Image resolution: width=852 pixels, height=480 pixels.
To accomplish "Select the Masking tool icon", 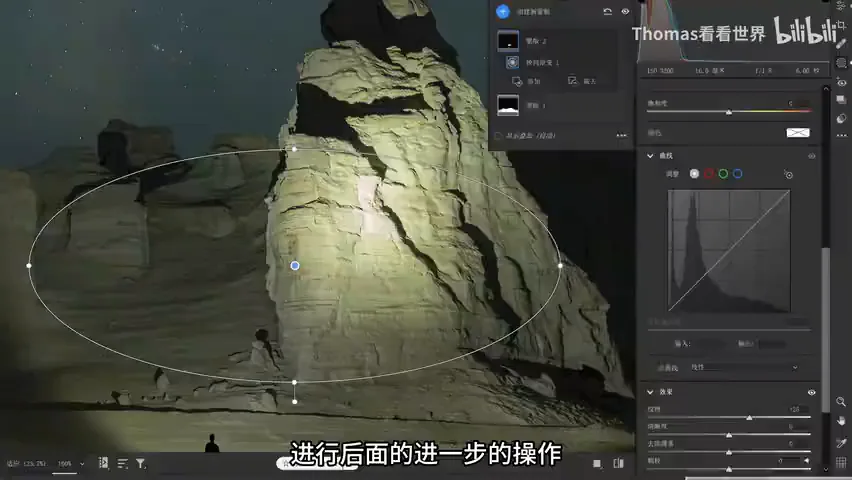I will pos(841,63).
